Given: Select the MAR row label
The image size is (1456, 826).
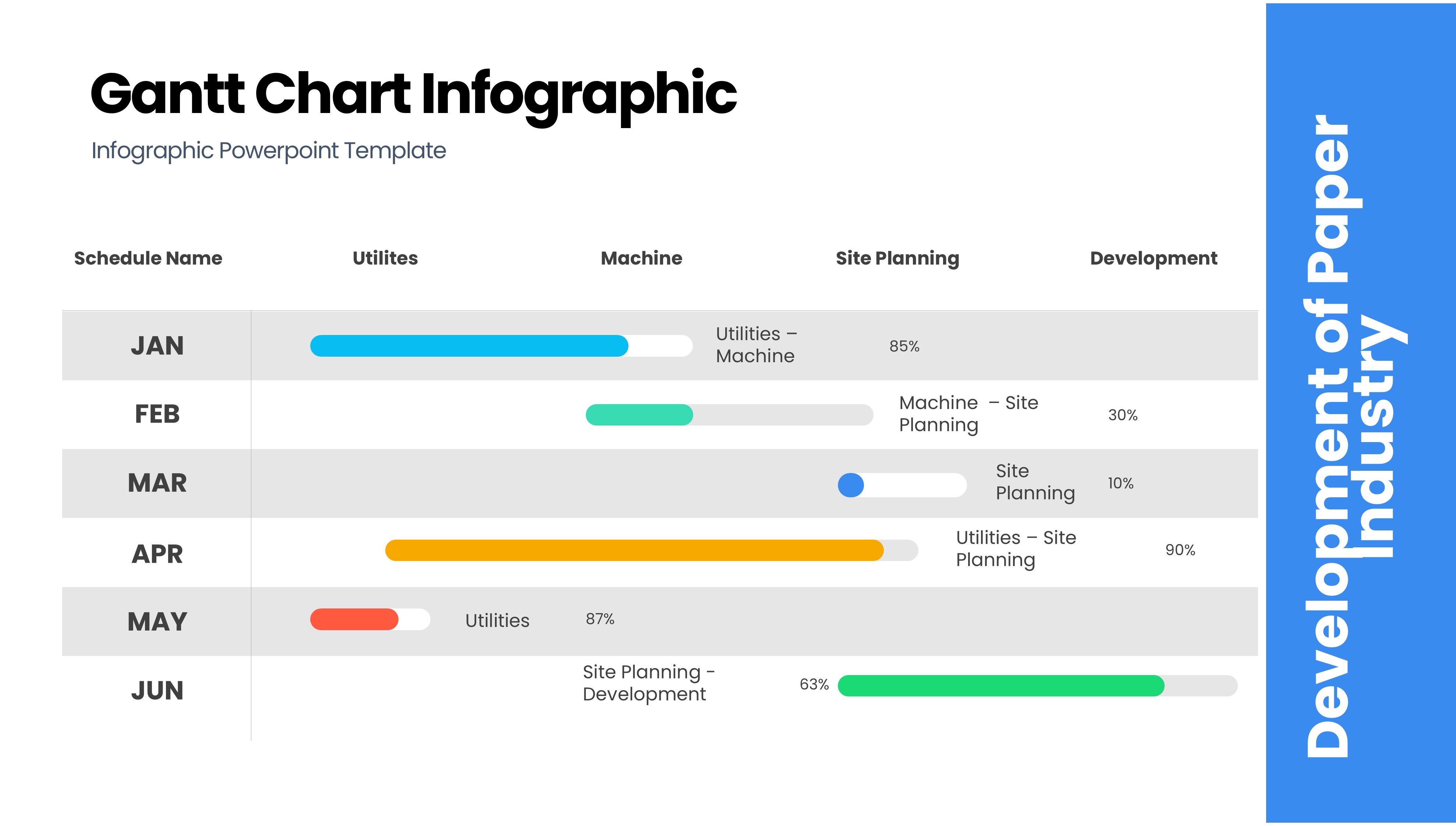Looking at the screenshot, I should pos(157,483).
